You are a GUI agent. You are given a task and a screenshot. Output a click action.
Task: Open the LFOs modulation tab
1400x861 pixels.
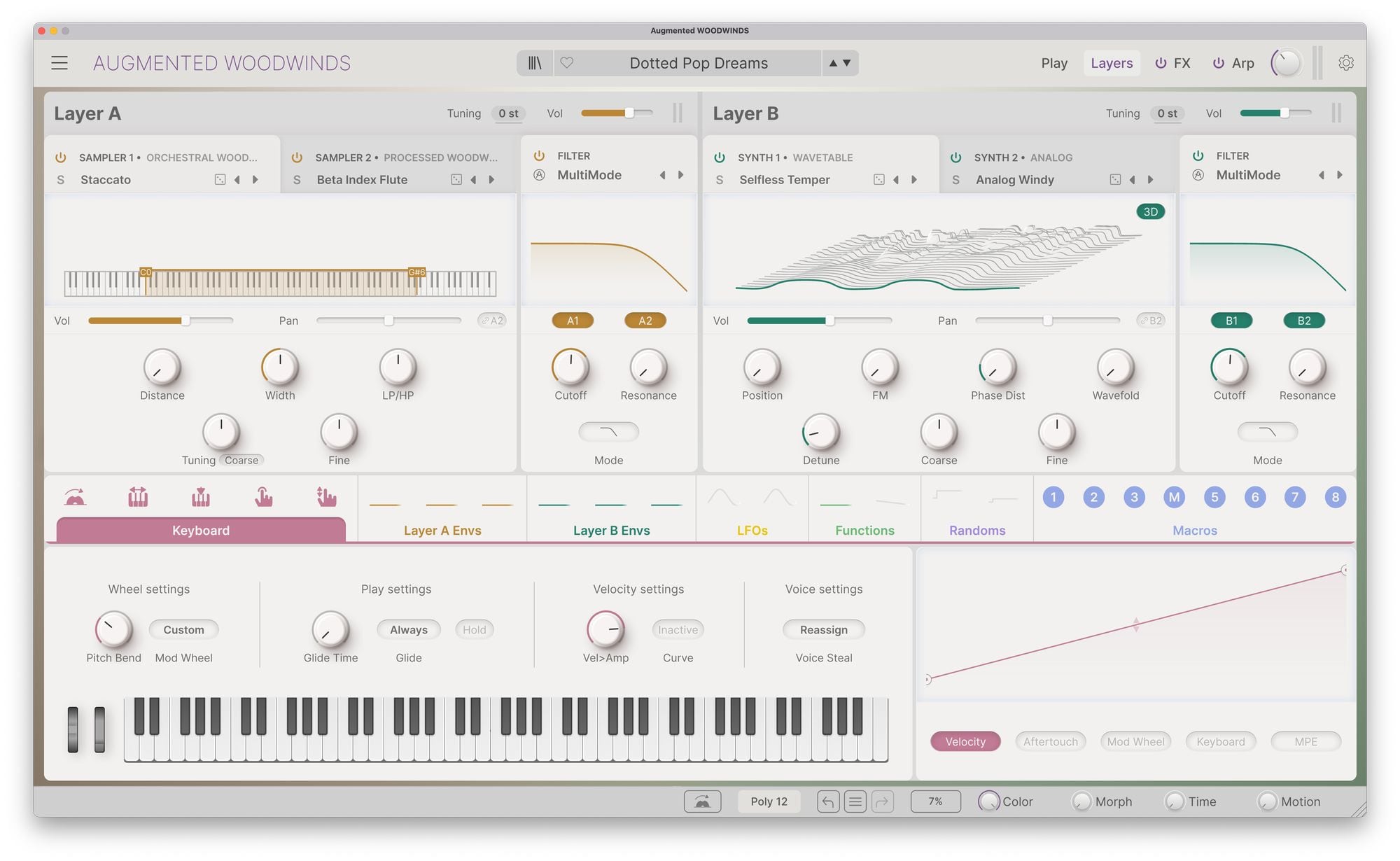click(x=752, y=530)
